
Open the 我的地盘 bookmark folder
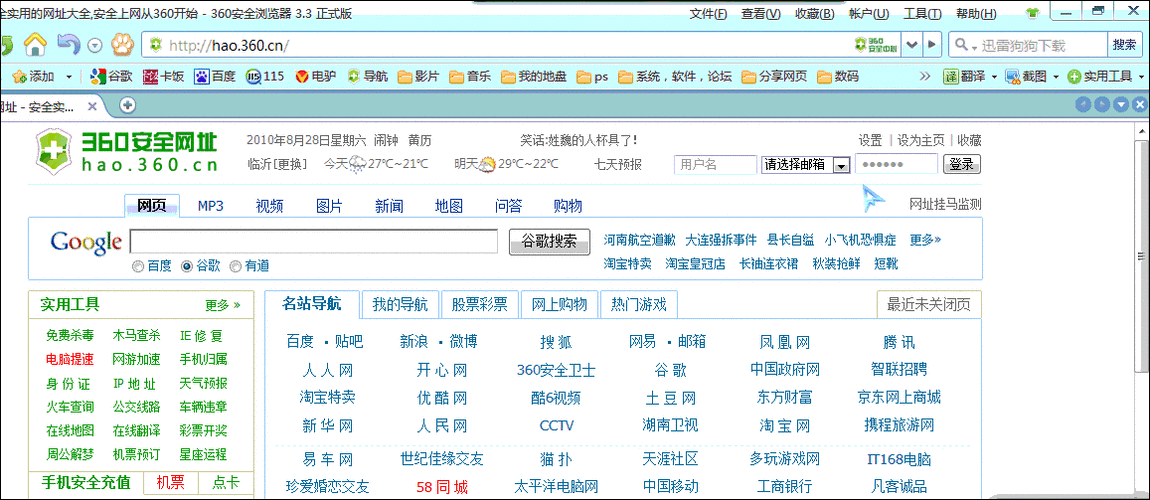tap(534, 76)
